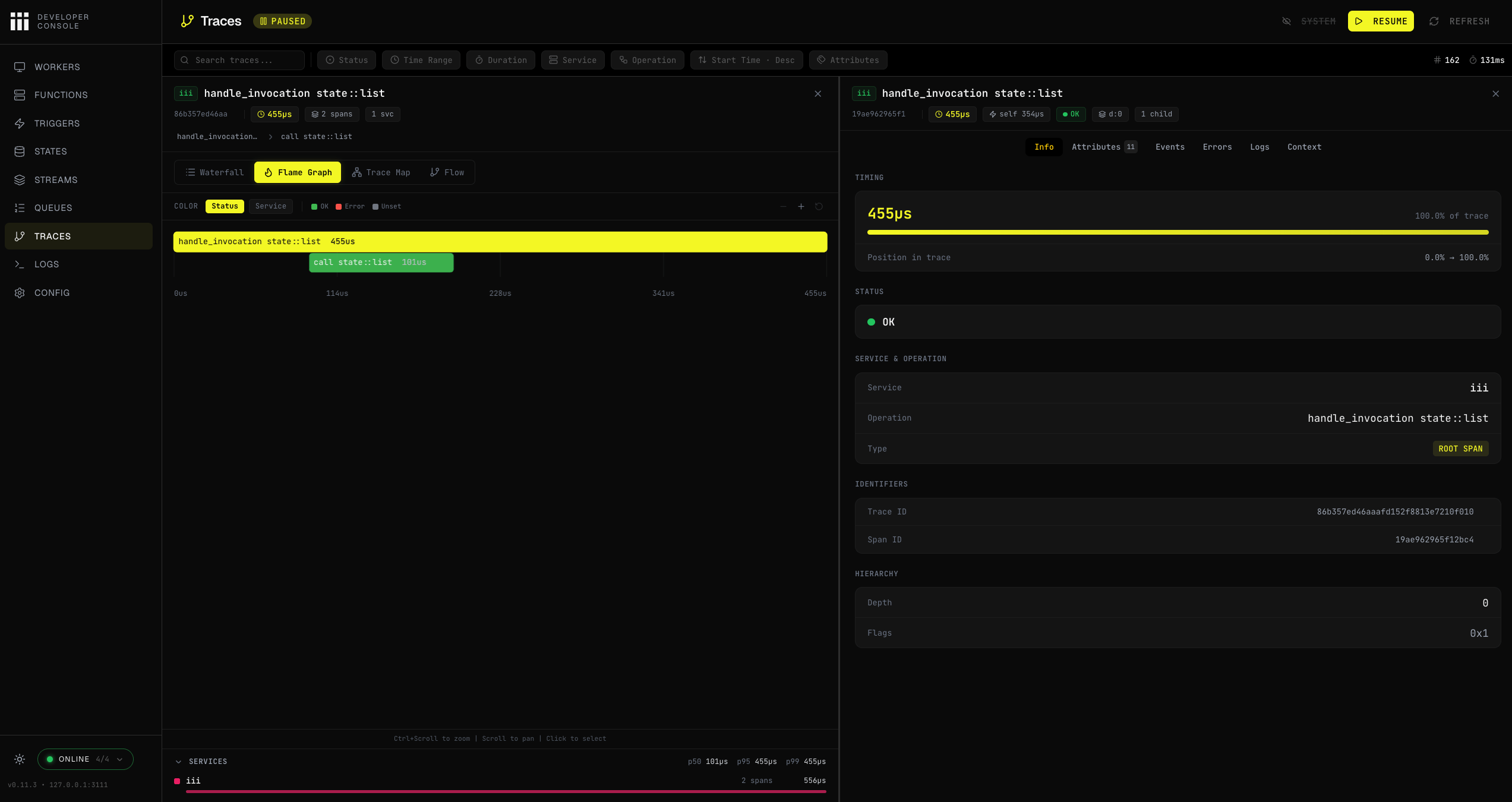This screenshot has height=802, width=1512.
Task: Open the States sidebar entry
Action: pyautogui.click(x=78, y=151)
